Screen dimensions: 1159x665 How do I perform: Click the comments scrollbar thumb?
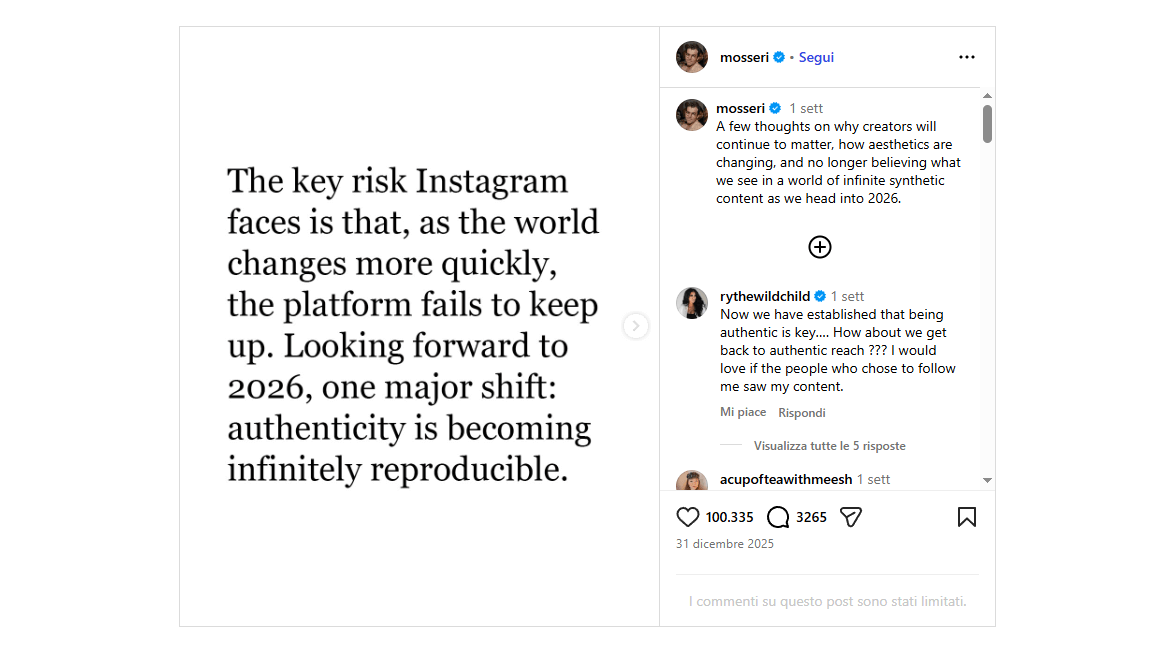tap(987, 124)
